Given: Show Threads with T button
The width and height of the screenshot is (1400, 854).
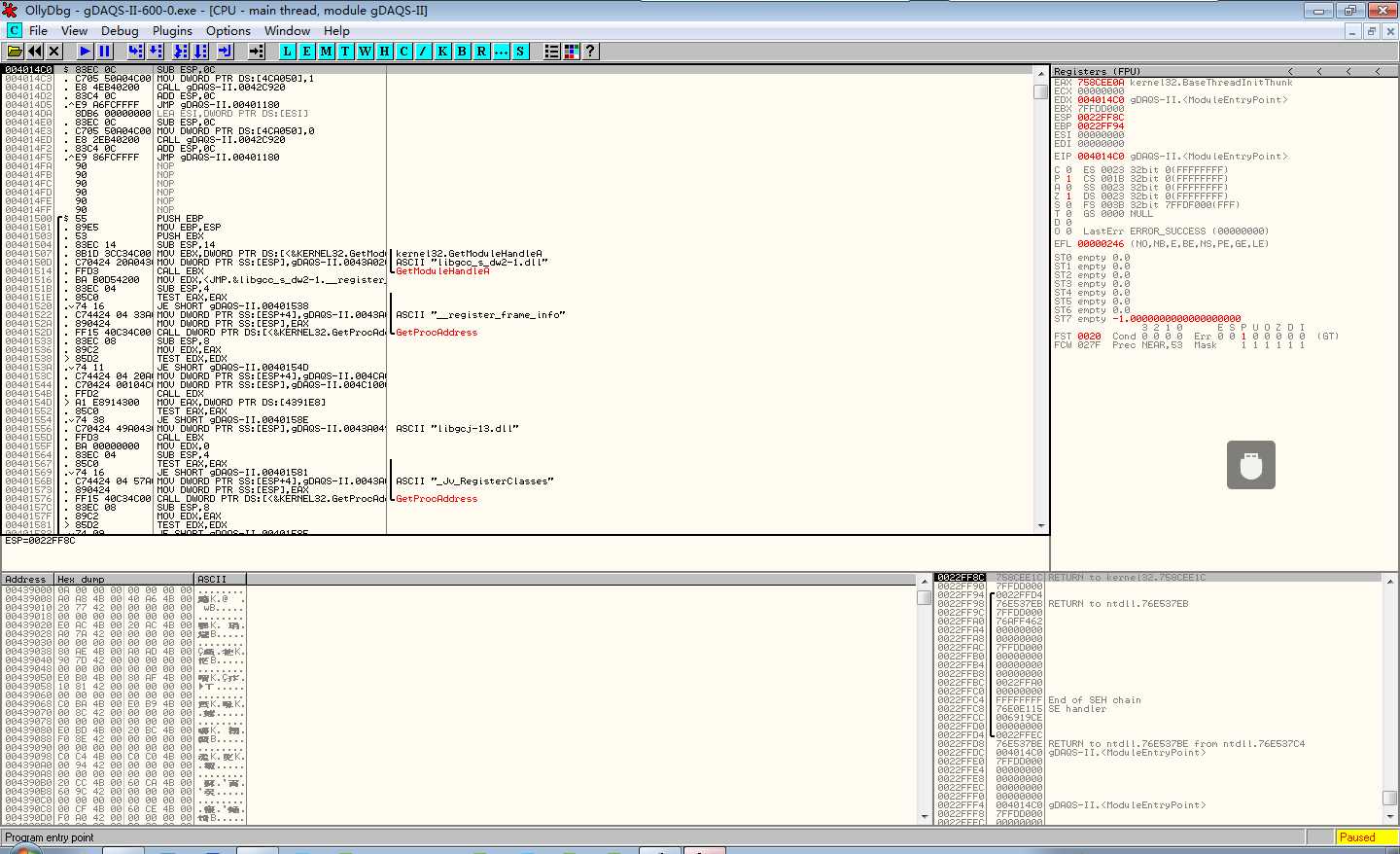Looking at the screenshot, I should (346, 51).
